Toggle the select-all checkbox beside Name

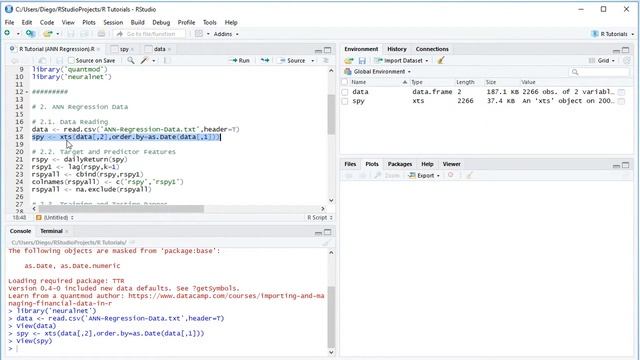click(345, 82)
